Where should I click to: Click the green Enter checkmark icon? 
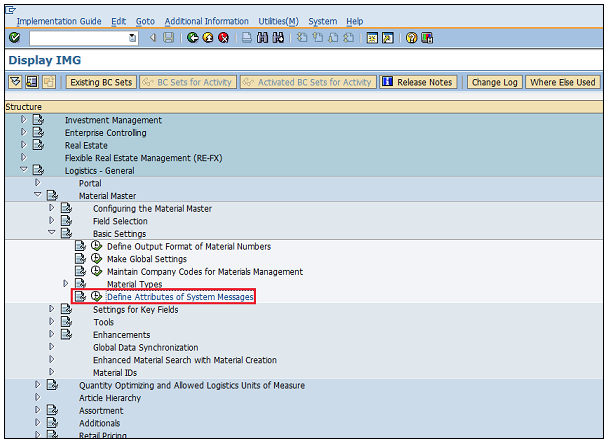click(x=14, y=38)
